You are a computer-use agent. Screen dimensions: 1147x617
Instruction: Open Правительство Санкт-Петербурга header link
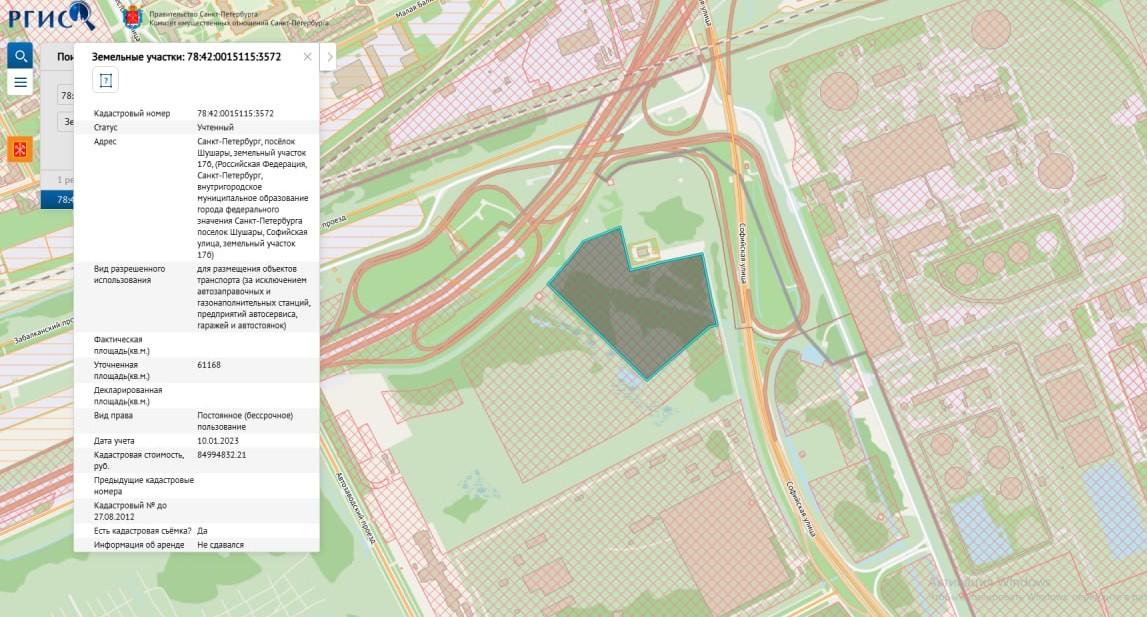click(203, 14)
